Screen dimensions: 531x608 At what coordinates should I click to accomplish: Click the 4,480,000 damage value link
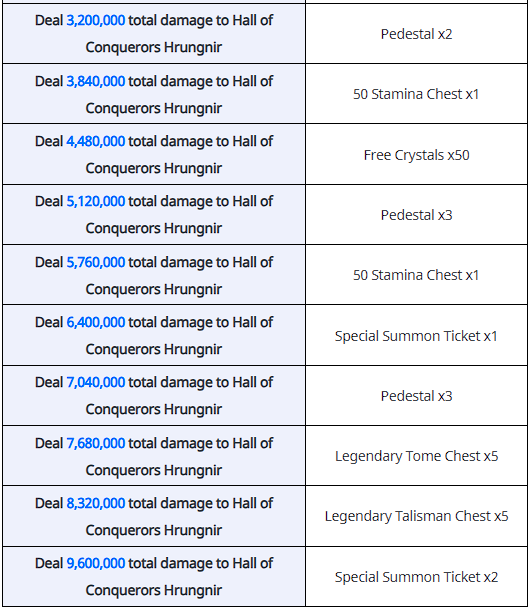click(95, 142)
